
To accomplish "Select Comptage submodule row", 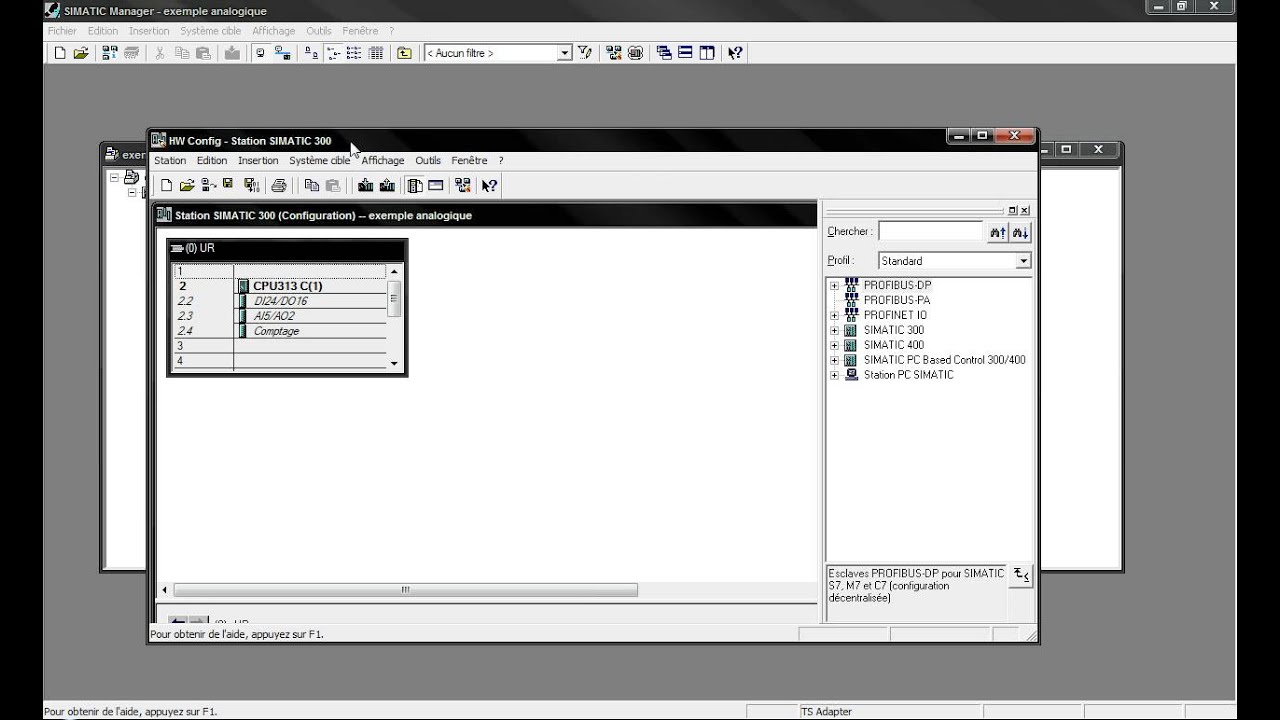I will coord(279,331).
